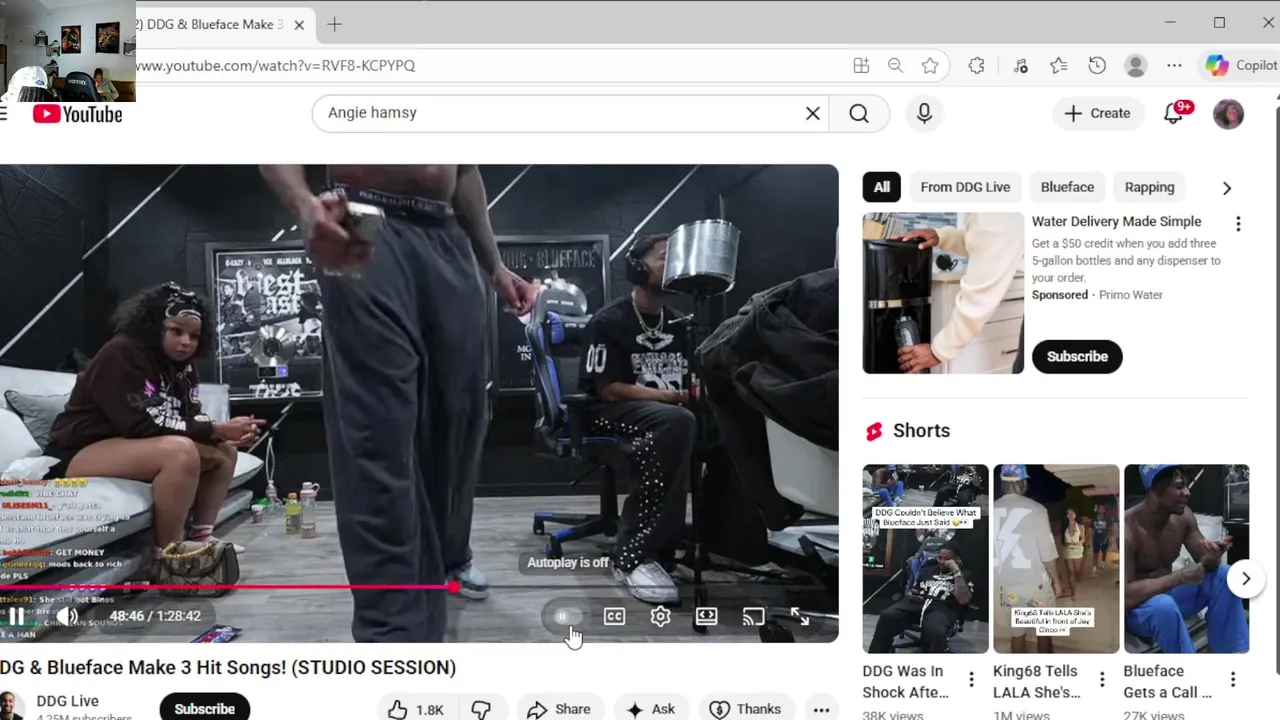Open browser profile icon

(1135, 65)
